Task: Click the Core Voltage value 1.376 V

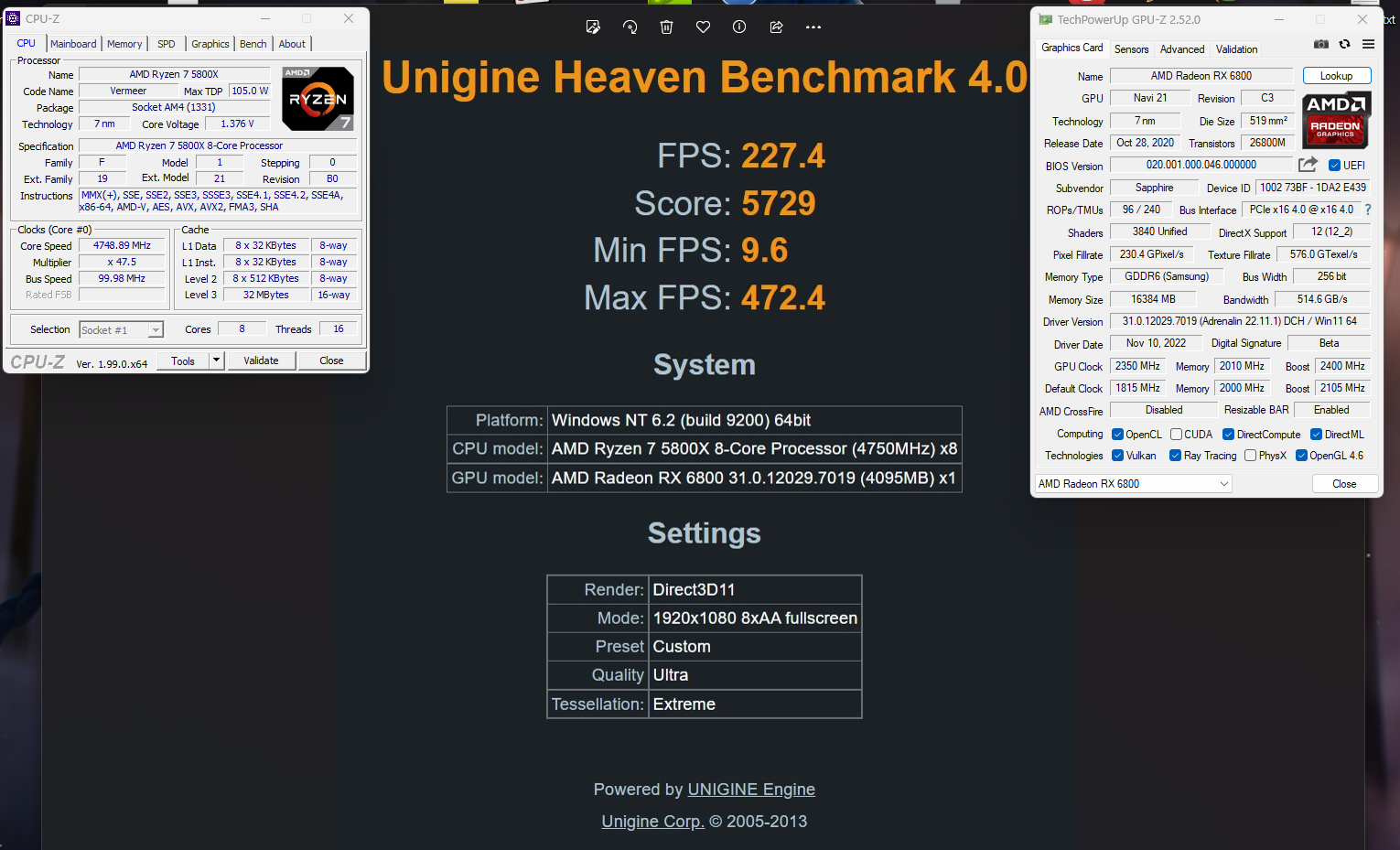Action: coord(237,124)
